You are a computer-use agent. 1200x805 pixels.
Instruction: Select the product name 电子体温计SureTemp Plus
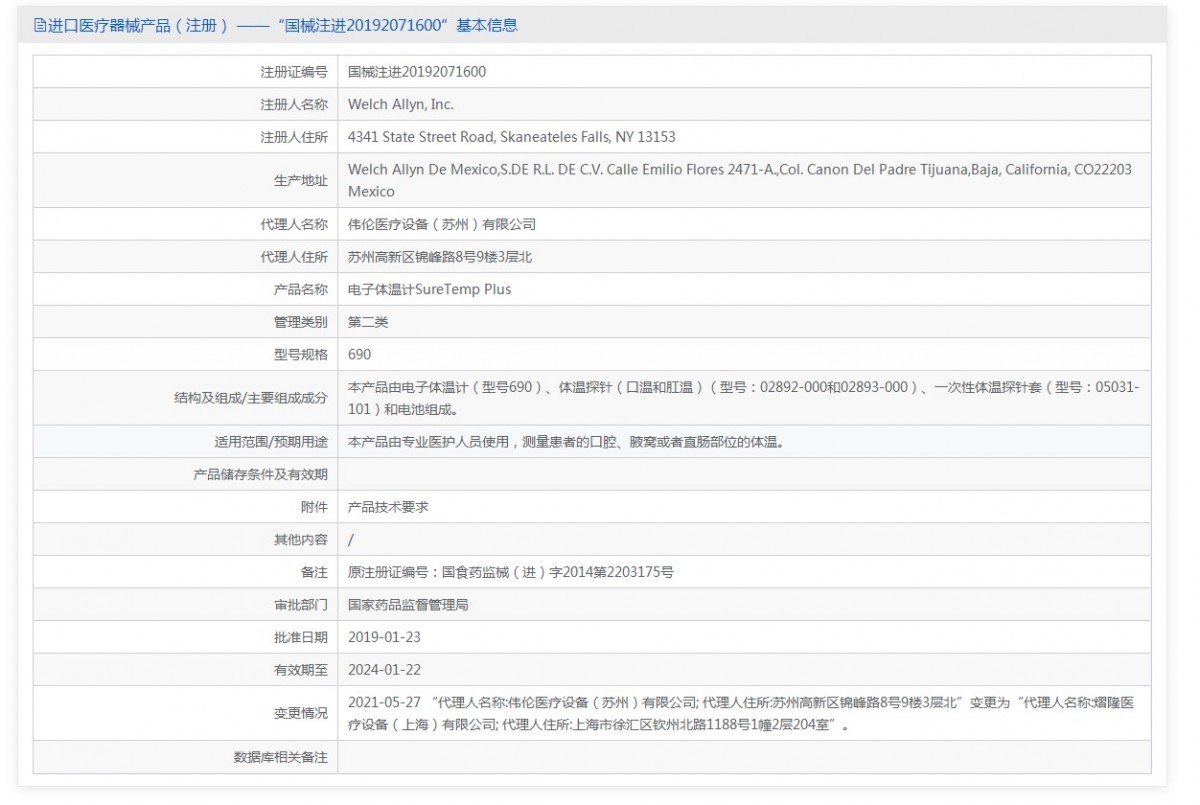[x=429, y=289]
